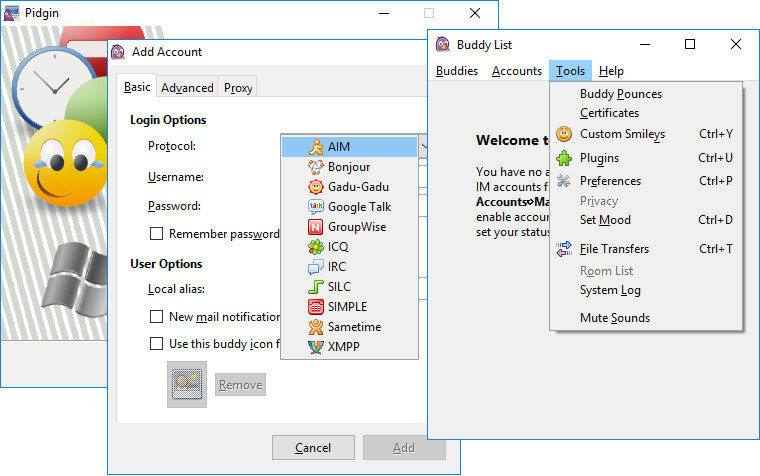Open the Help menu
The width and height of the screenshot is (760, 476).
tap(611, 71)
